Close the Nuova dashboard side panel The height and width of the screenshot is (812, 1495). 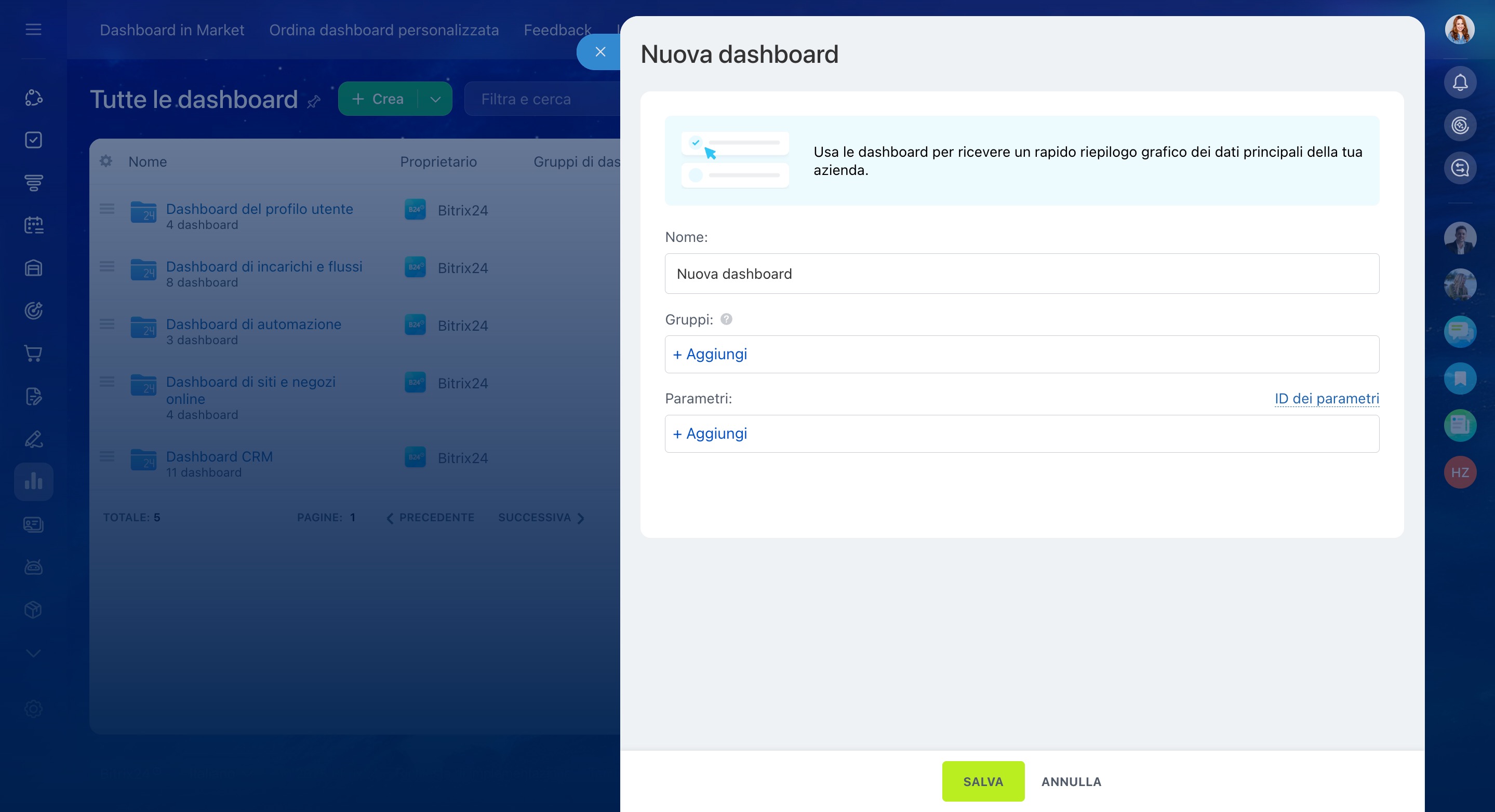[600, 51]
